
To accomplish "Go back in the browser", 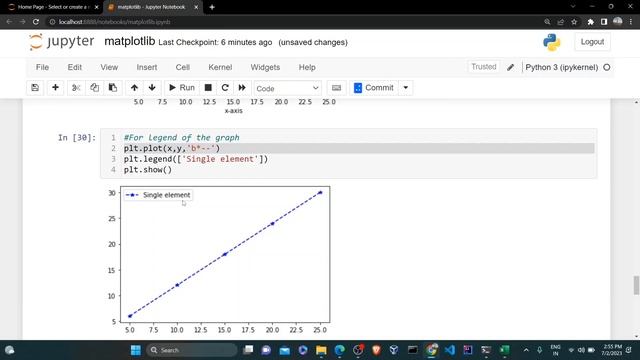I will coord(9,22).
